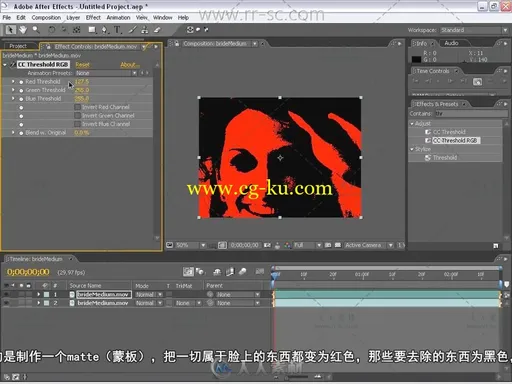The width and height of the screenshot is (512, 384).
Task: Enable Invert Red Channel checkbox
Action: 77,107
